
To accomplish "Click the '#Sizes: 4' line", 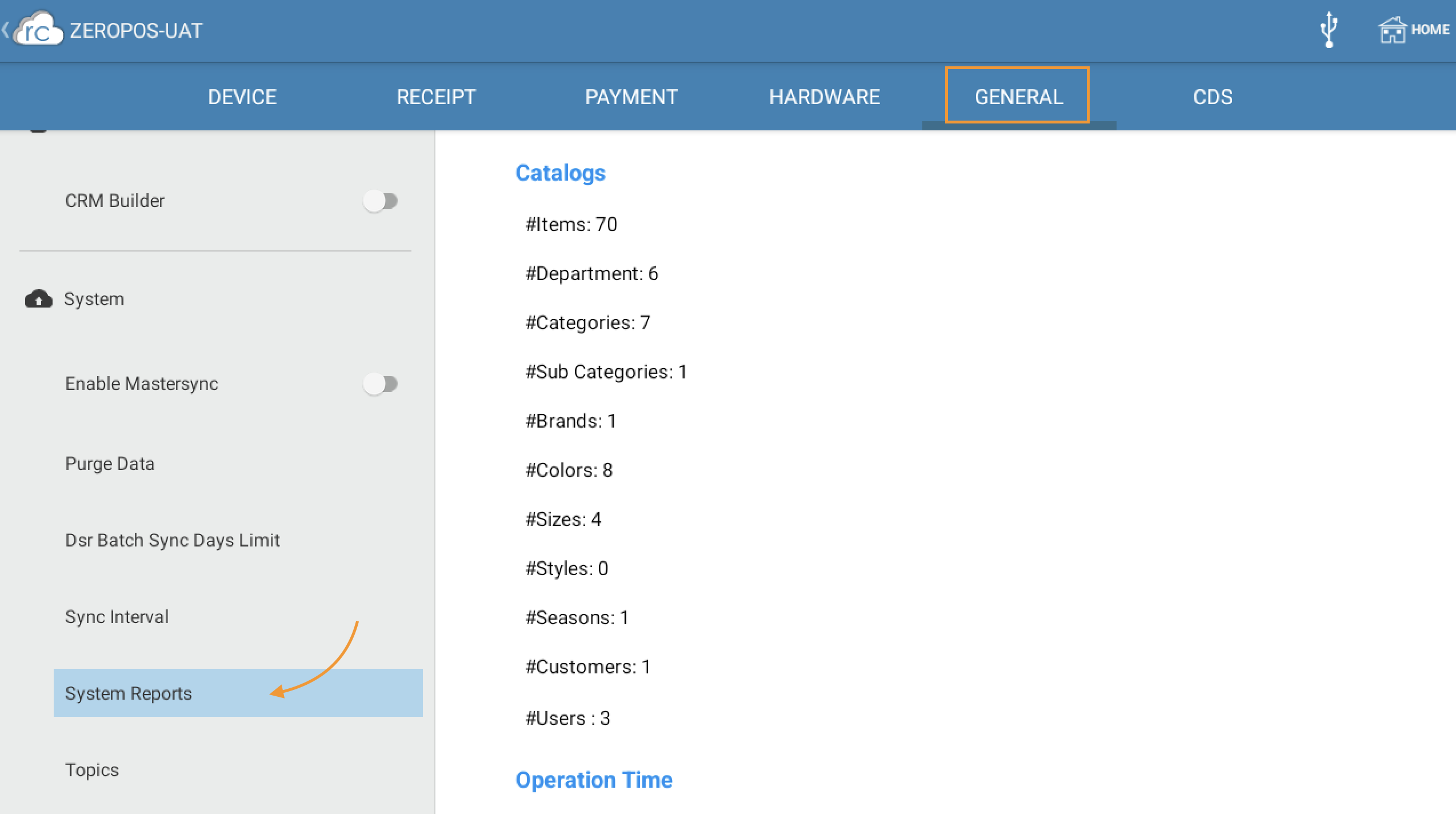I will [563, 519].
